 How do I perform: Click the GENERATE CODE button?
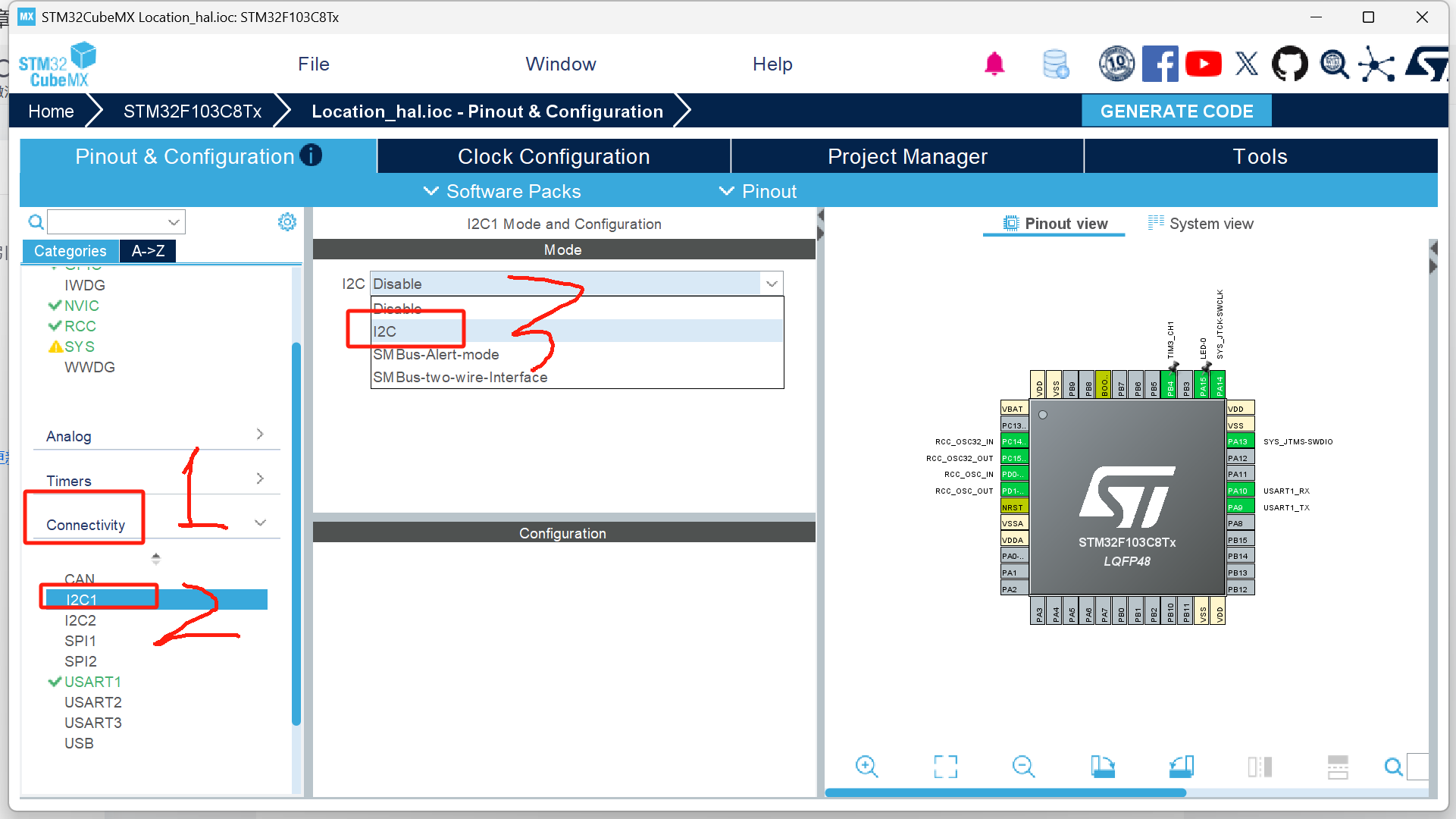[1176, 111]
